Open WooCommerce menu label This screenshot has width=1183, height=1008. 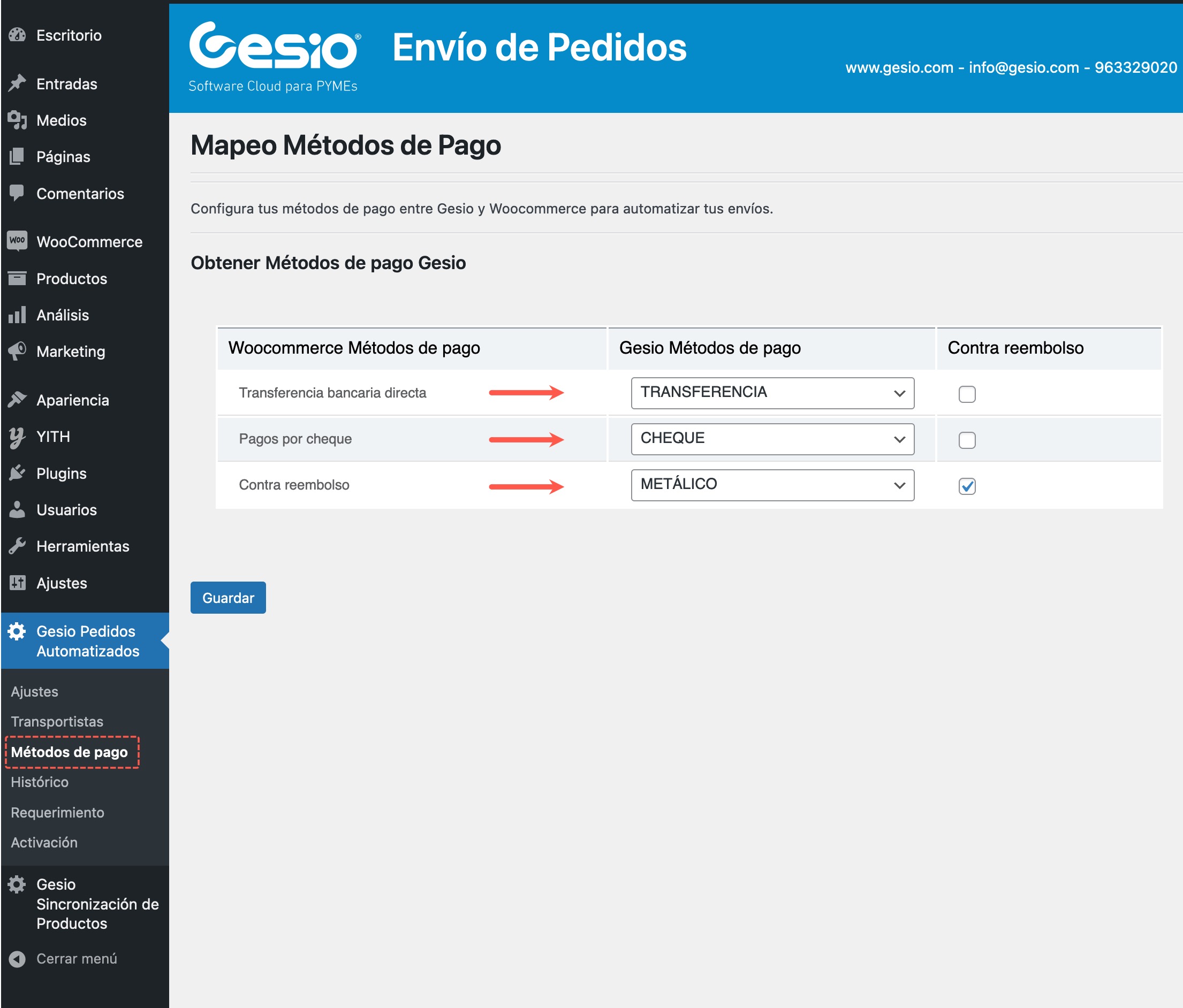click(x=89, y=242)
